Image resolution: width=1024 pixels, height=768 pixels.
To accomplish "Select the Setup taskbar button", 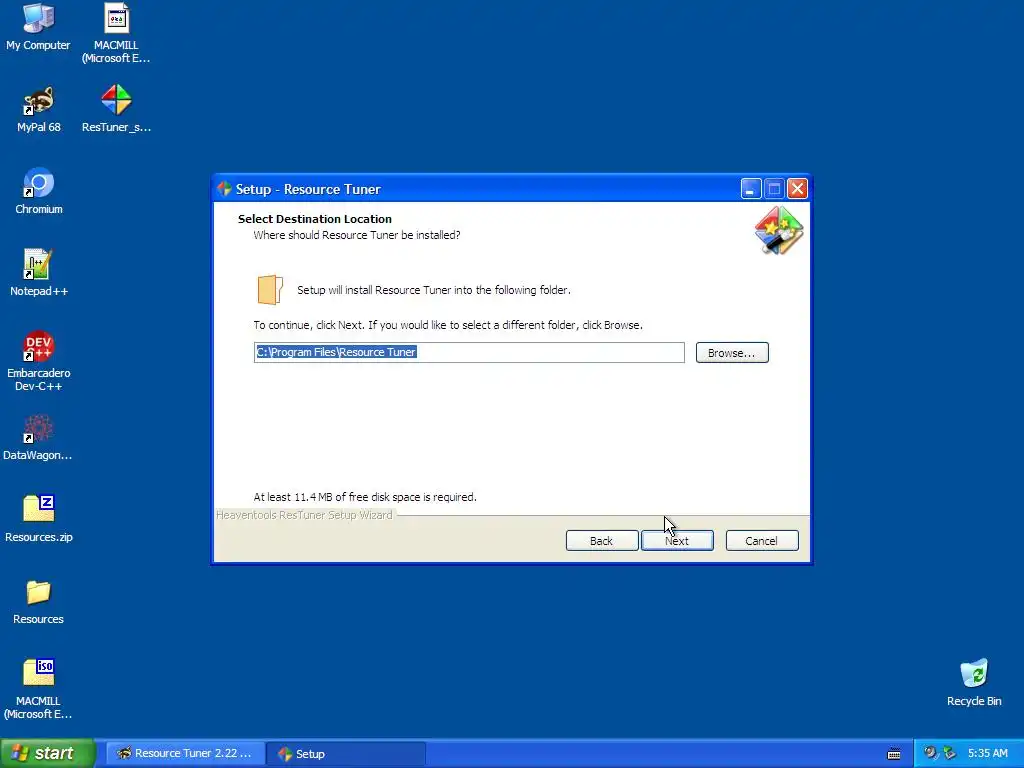I will click(346, 753).
